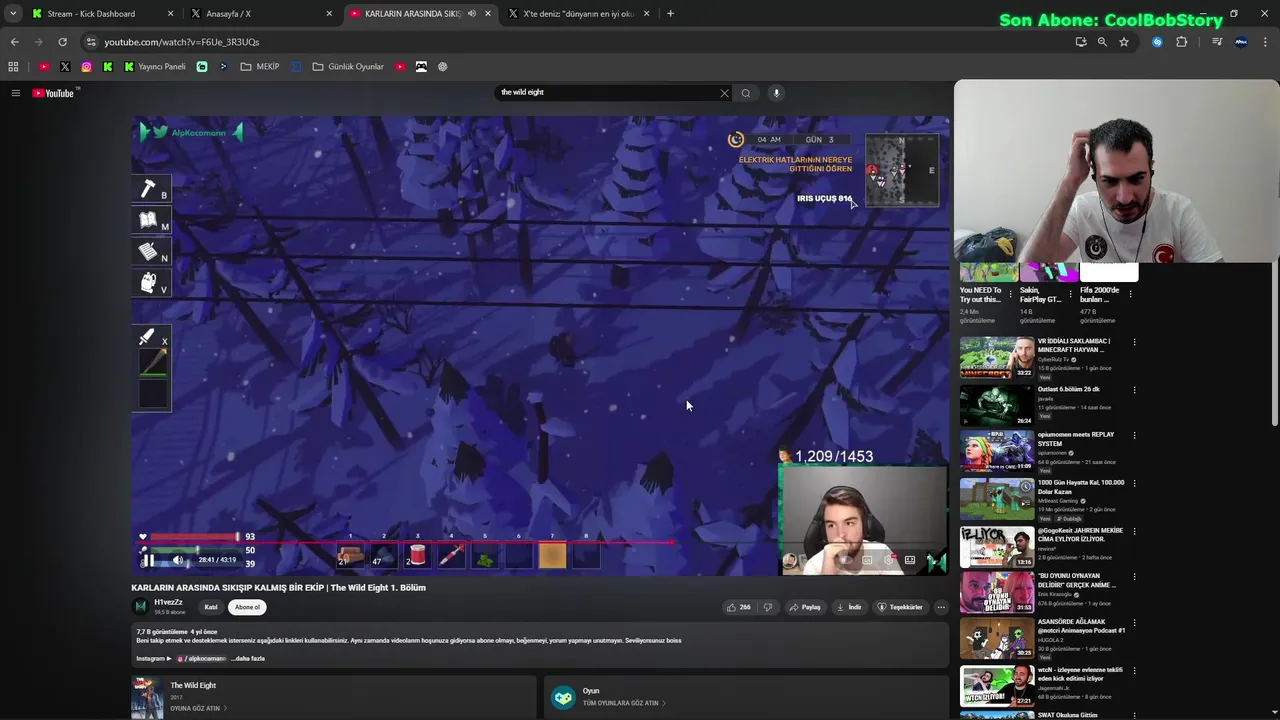Start voice search with the microphone icon

coord(776,93)
